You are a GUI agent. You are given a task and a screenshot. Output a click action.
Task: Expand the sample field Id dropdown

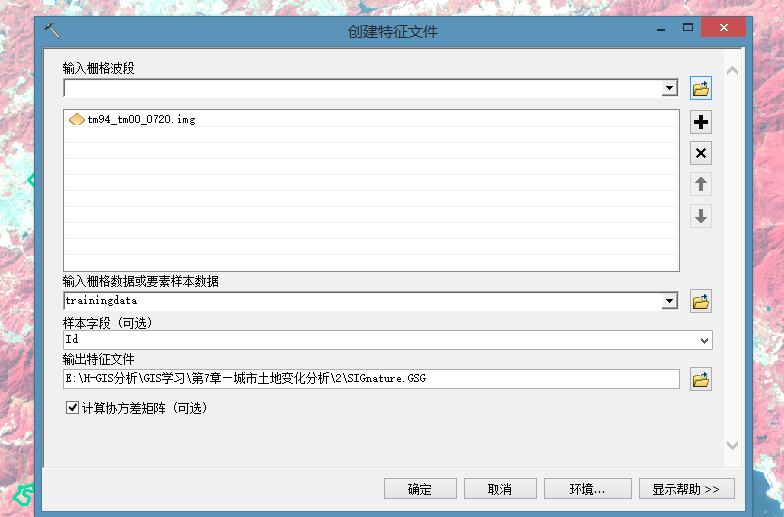click(x=704, y=340)
